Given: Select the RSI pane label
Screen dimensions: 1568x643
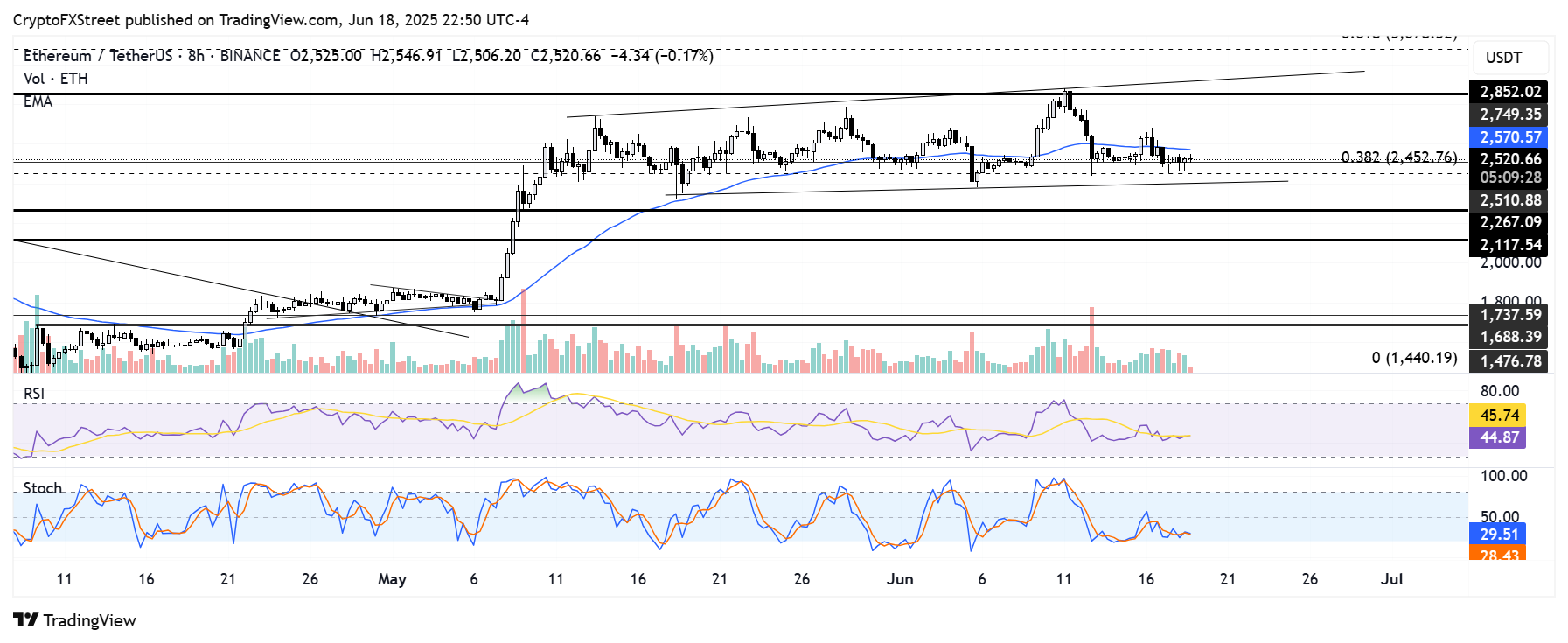Looking at the screenshot, I should [34, 394].
